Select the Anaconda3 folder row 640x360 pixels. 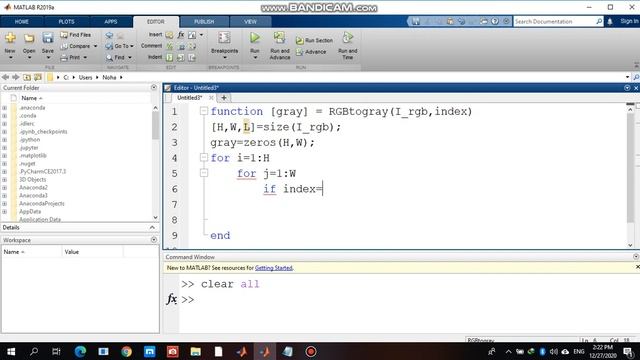pyautogui.click(x=77, y=196)
